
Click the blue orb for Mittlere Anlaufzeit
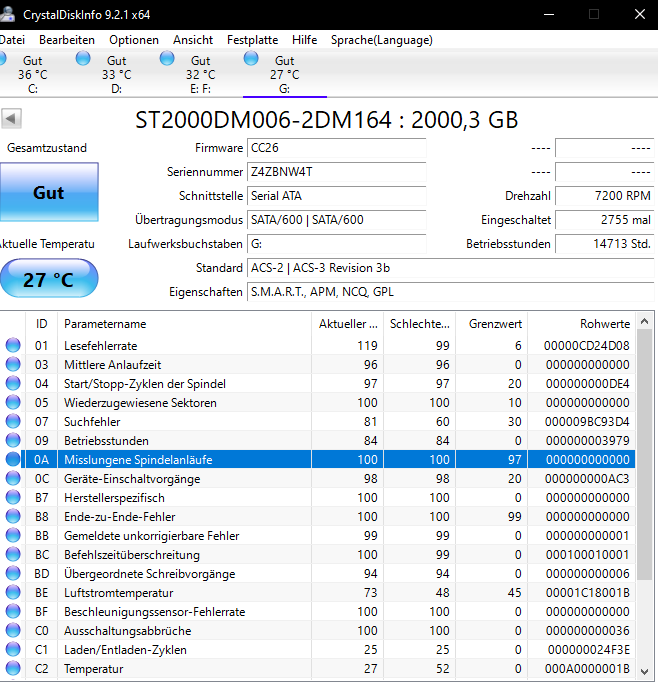pyautogui.click(x=13, y=364)
